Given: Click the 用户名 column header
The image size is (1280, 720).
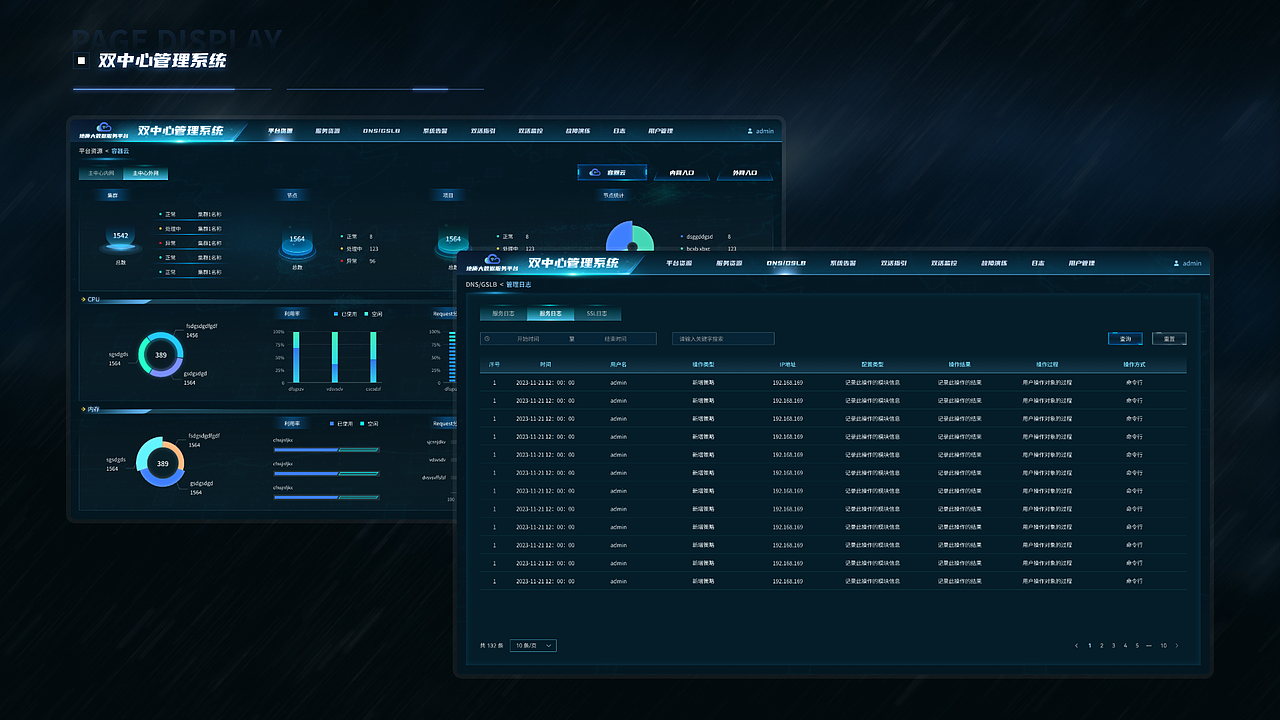Looking at the screenshot, I should (618, 365).
